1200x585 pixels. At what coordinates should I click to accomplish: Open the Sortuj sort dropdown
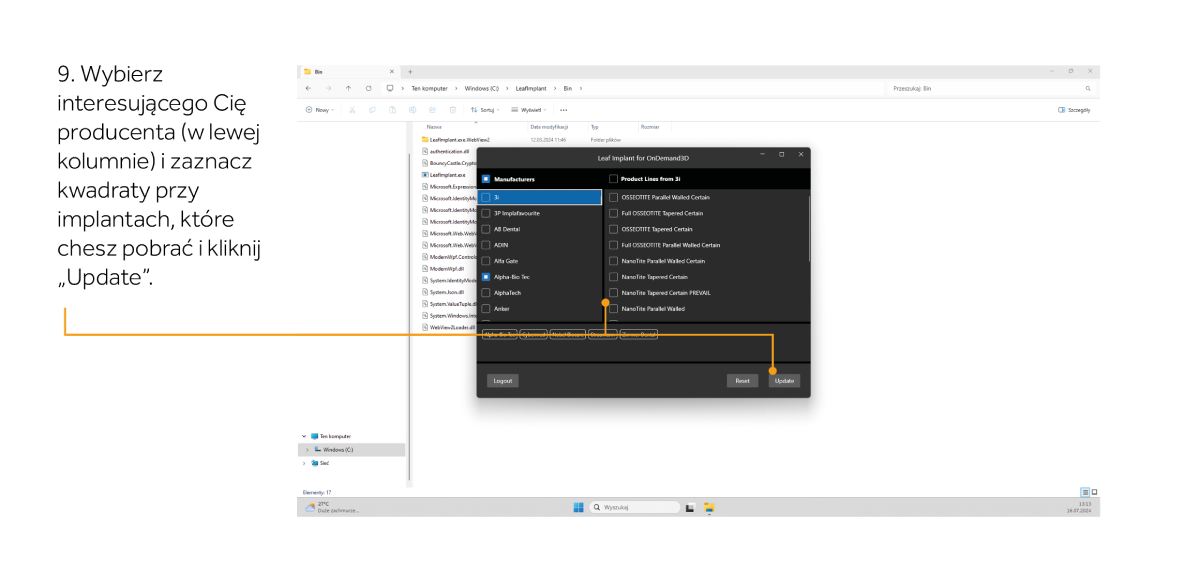pos(485,109)
